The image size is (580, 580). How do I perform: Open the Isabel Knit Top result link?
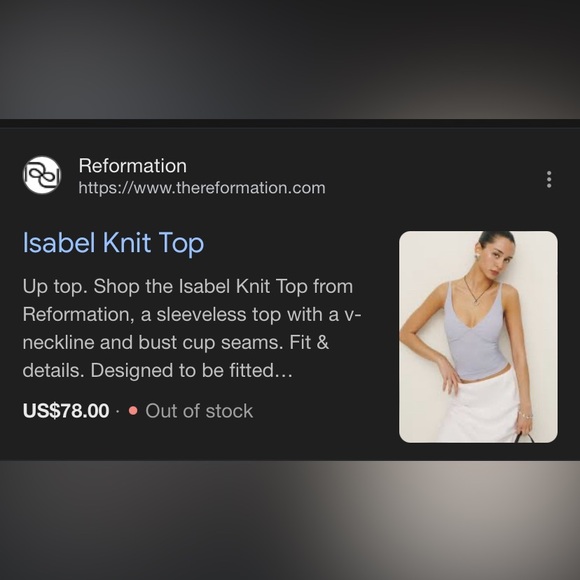(x=113, y=243)
